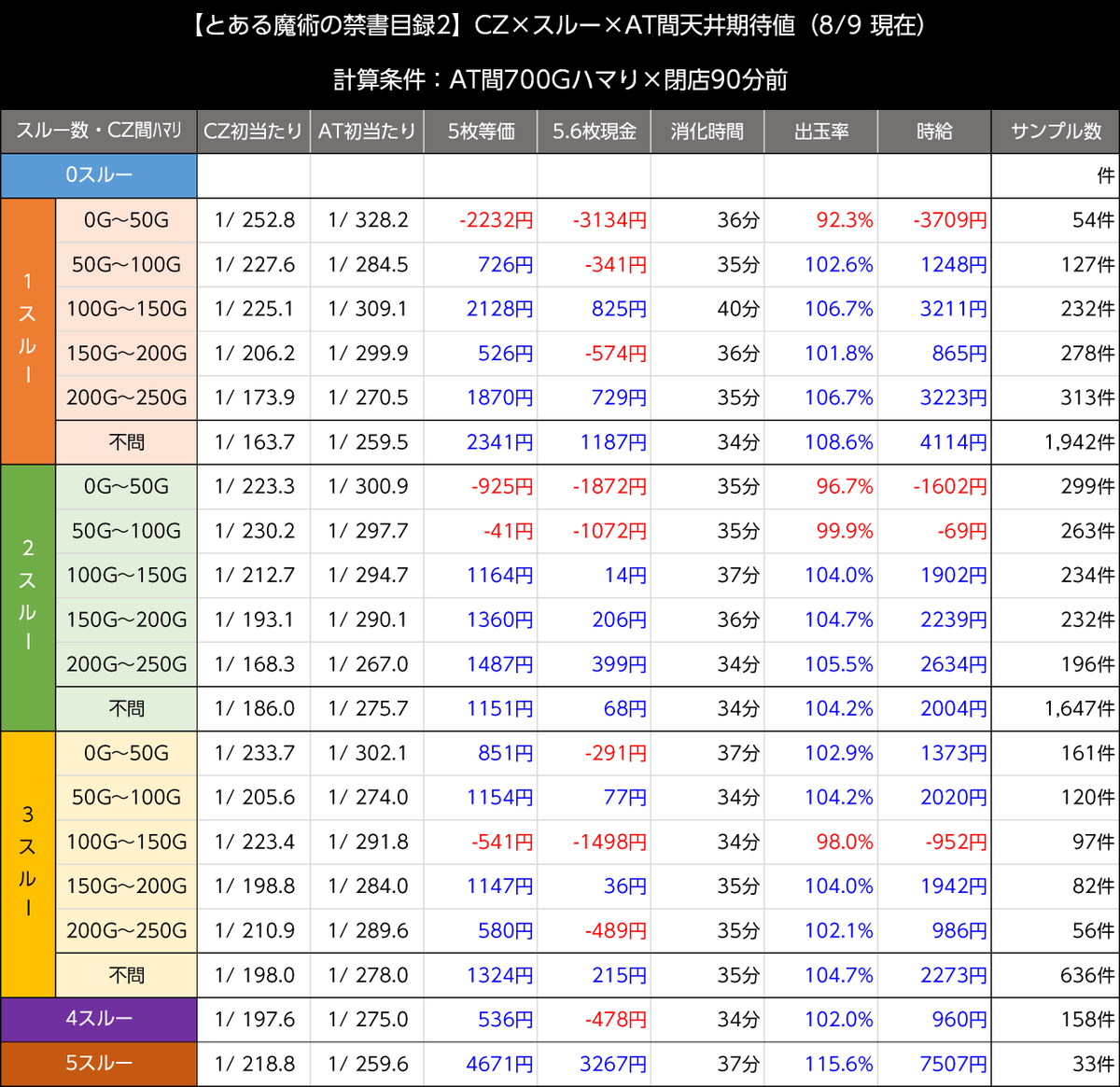Click the 5.6枚現金 column header
The image size is (1120, 1087).
(595, 131)
